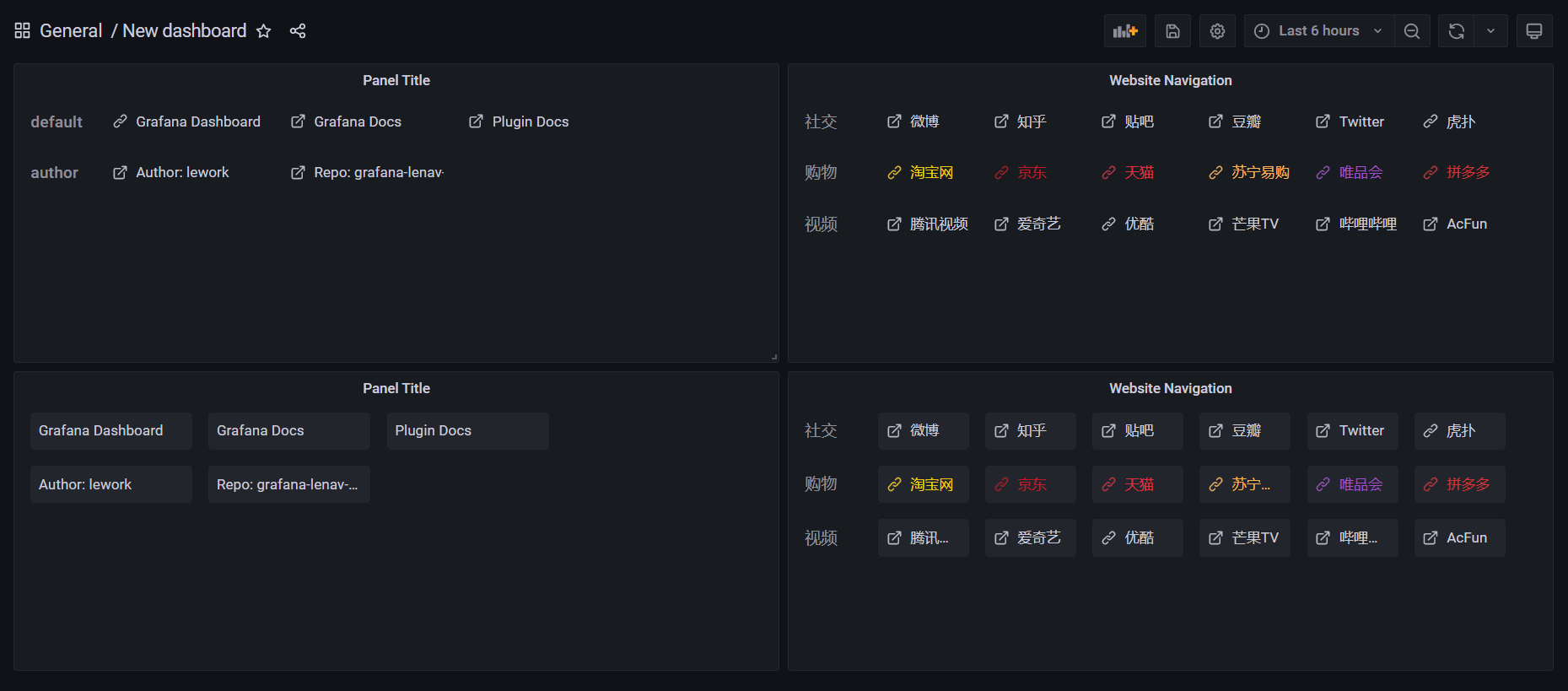Click the Twitter button in bottom navigation panel
Screen dimensions: 1568x691
click(1353, 430)
